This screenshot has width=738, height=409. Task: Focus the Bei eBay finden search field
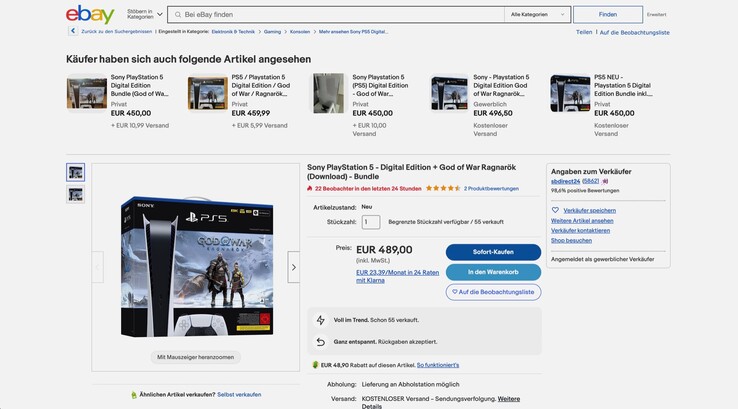tap(336, 15)
